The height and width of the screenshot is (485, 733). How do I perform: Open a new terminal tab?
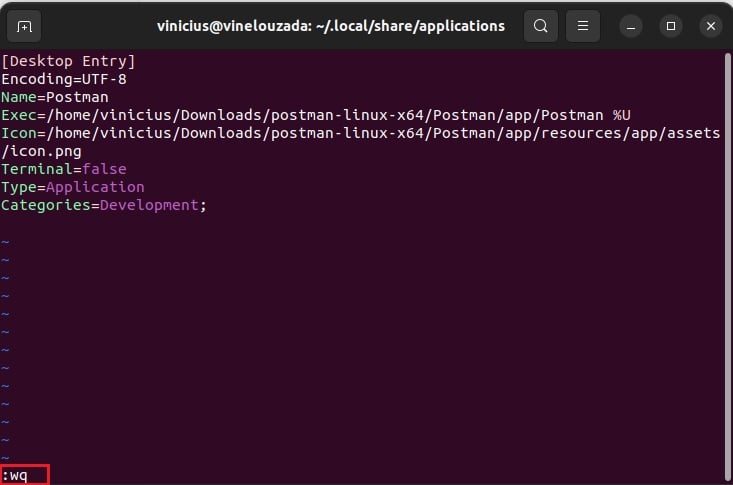coord(24,26)
